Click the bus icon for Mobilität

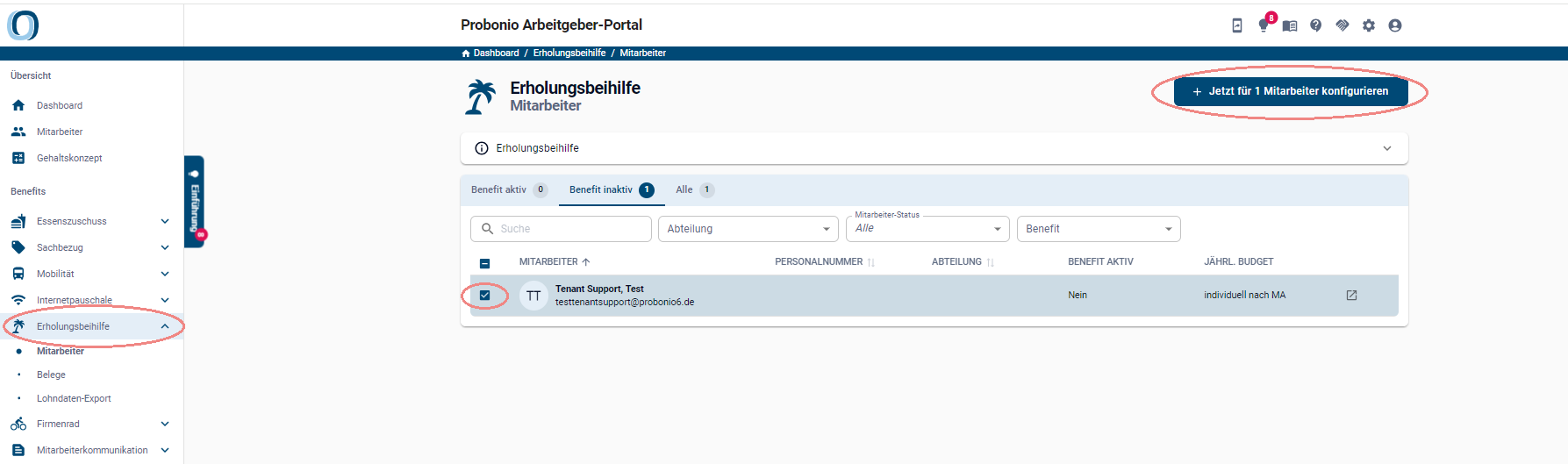18,274
